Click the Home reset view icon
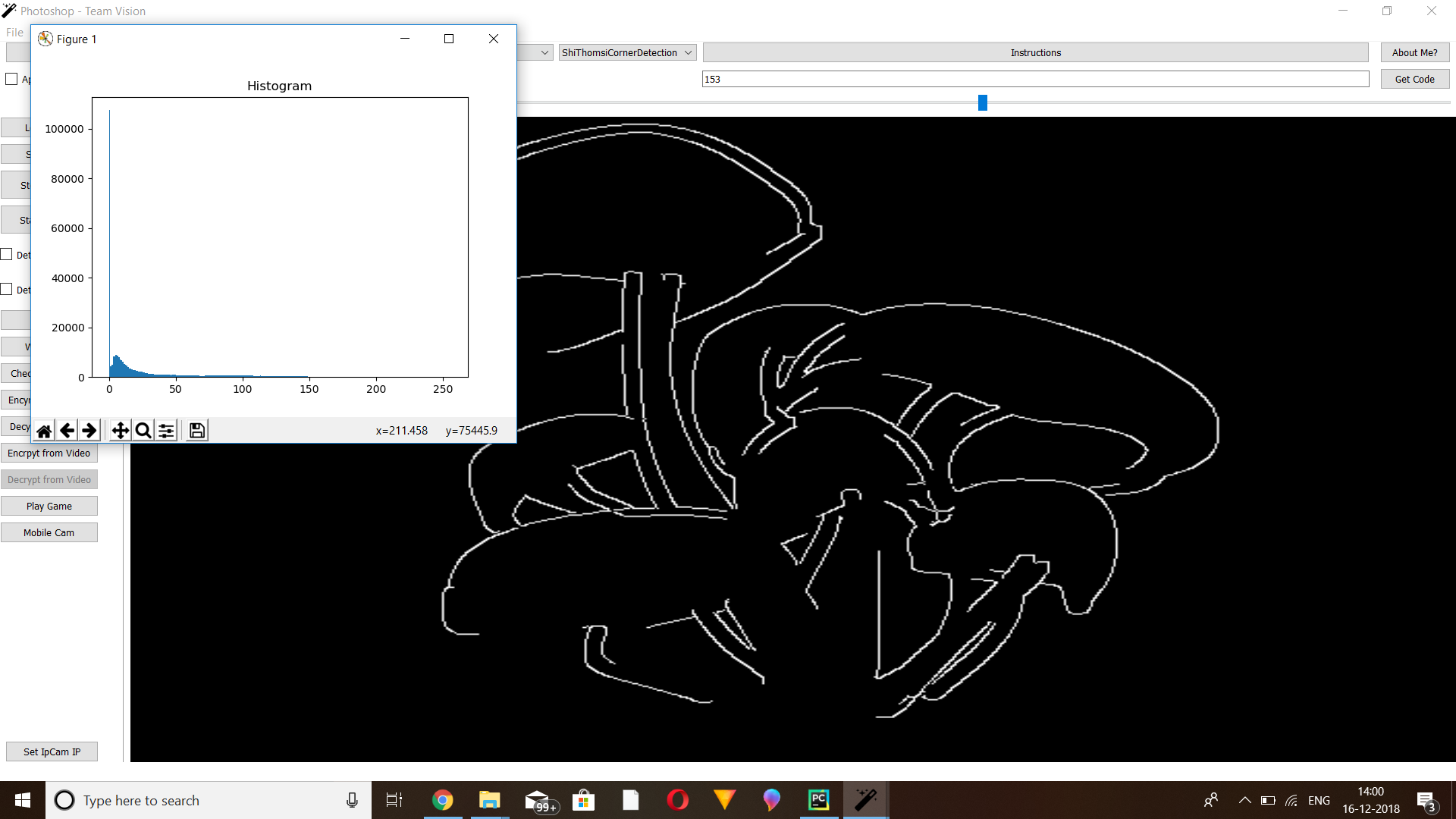Viewport: 1456px width, 819px height. 44,431
